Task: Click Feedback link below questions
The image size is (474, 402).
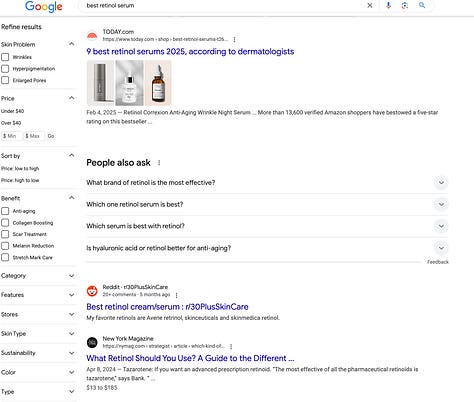Action: click(x=438, y=262)
